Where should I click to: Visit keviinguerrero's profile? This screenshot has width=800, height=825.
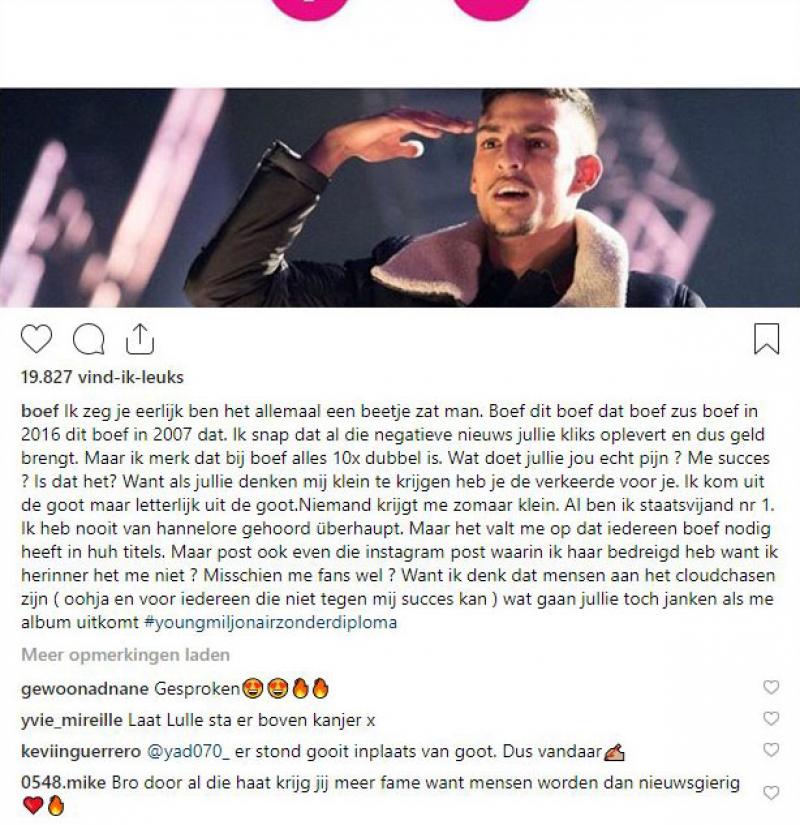(x=81, y=751)
